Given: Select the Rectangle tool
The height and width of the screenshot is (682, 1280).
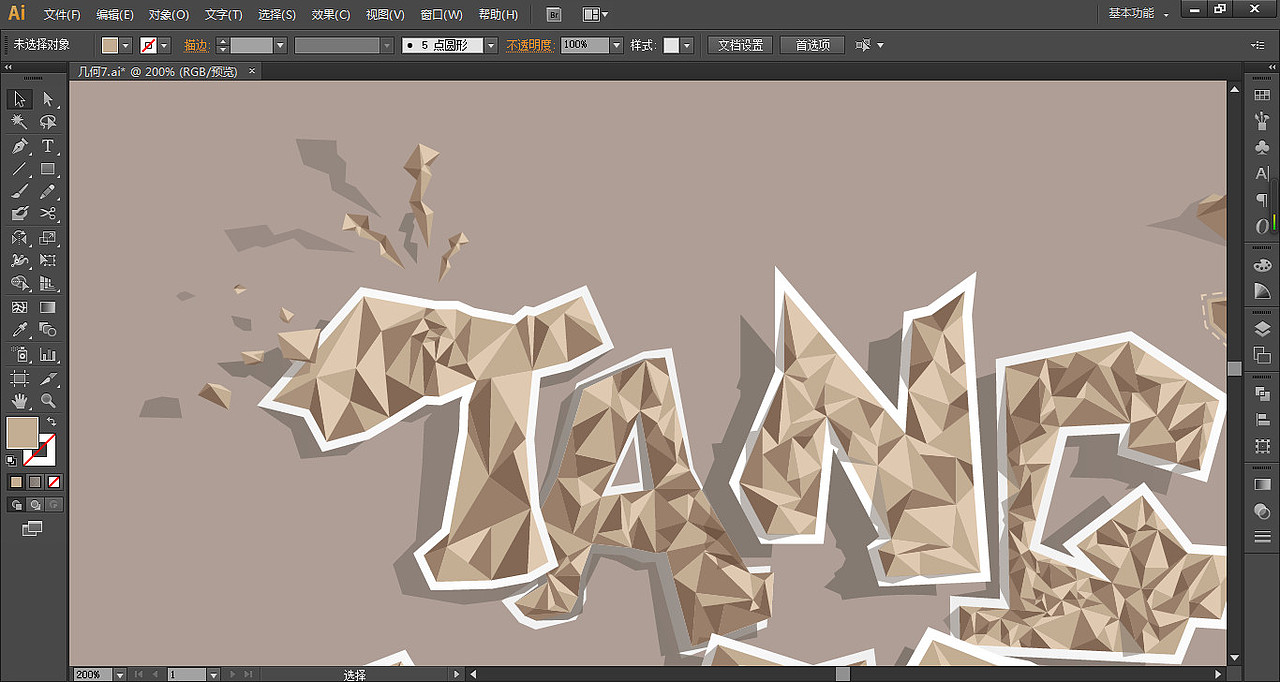Looking at the screenshot, I should [x=47, y=169].
